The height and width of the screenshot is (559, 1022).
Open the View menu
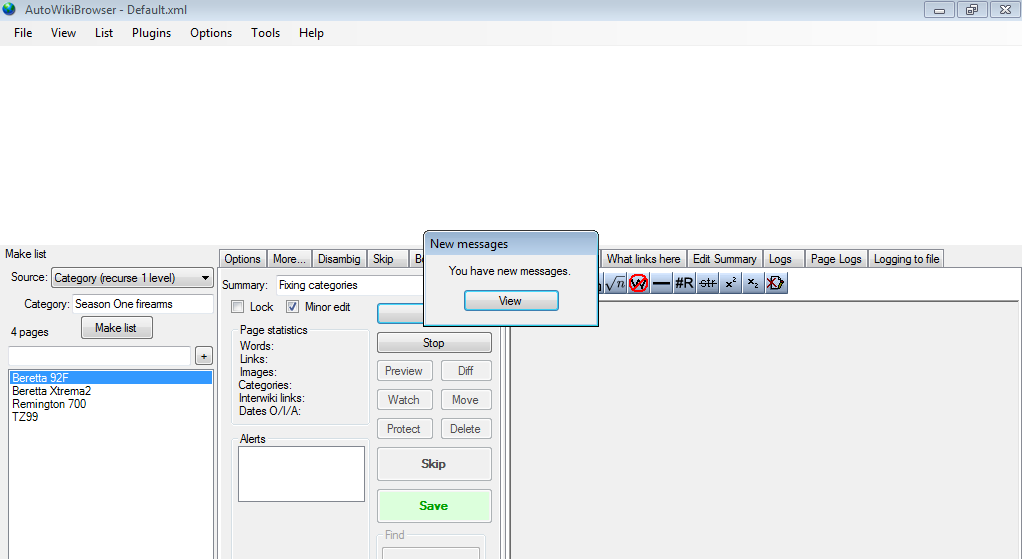point(63,33)
